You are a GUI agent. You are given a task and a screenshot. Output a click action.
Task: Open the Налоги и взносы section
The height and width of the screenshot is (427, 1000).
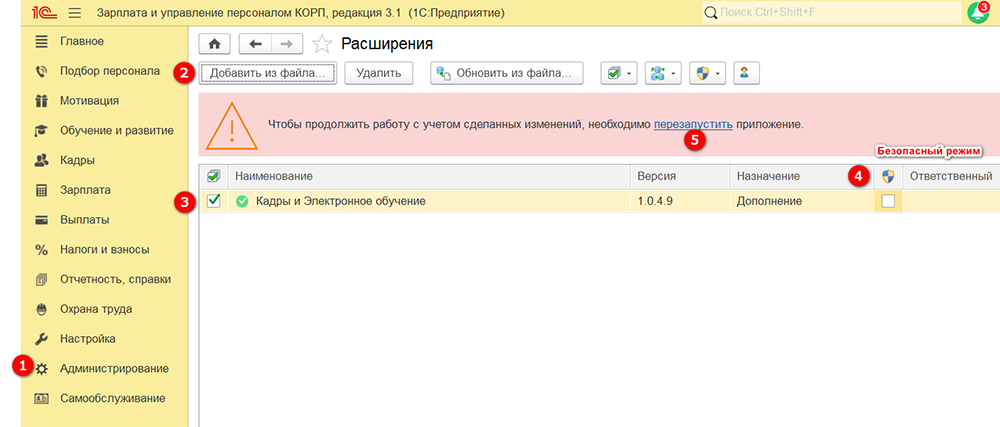point(105,249)
